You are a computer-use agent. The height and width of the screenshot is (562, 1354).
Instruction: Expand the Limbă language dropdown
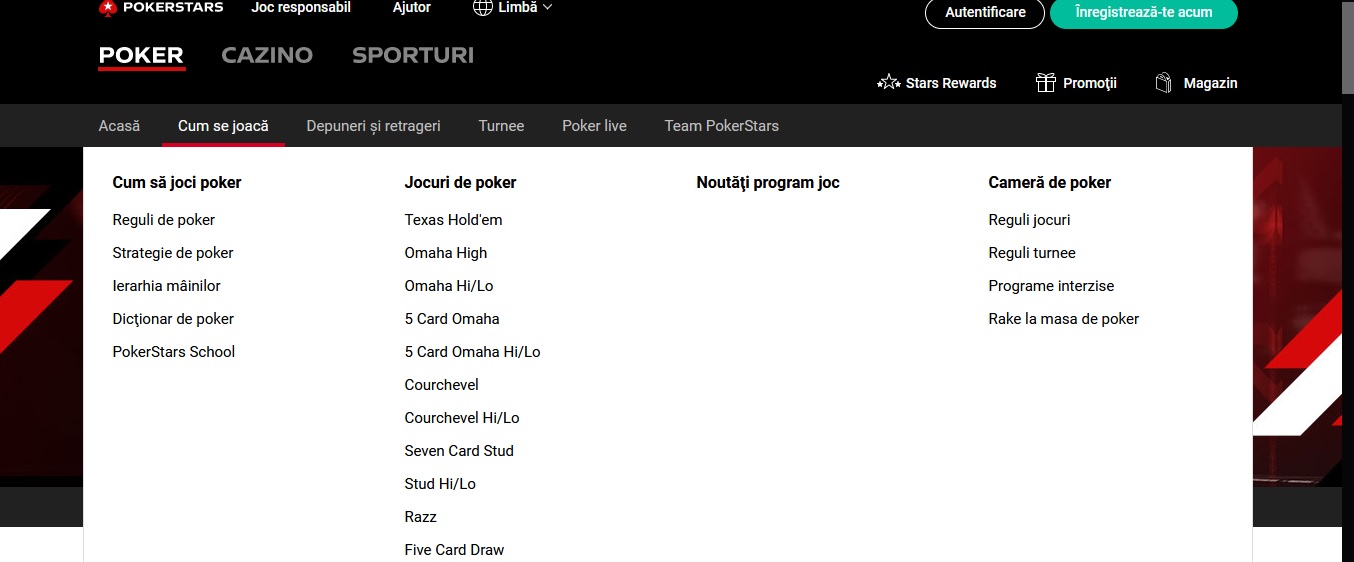tap(512, 8)
